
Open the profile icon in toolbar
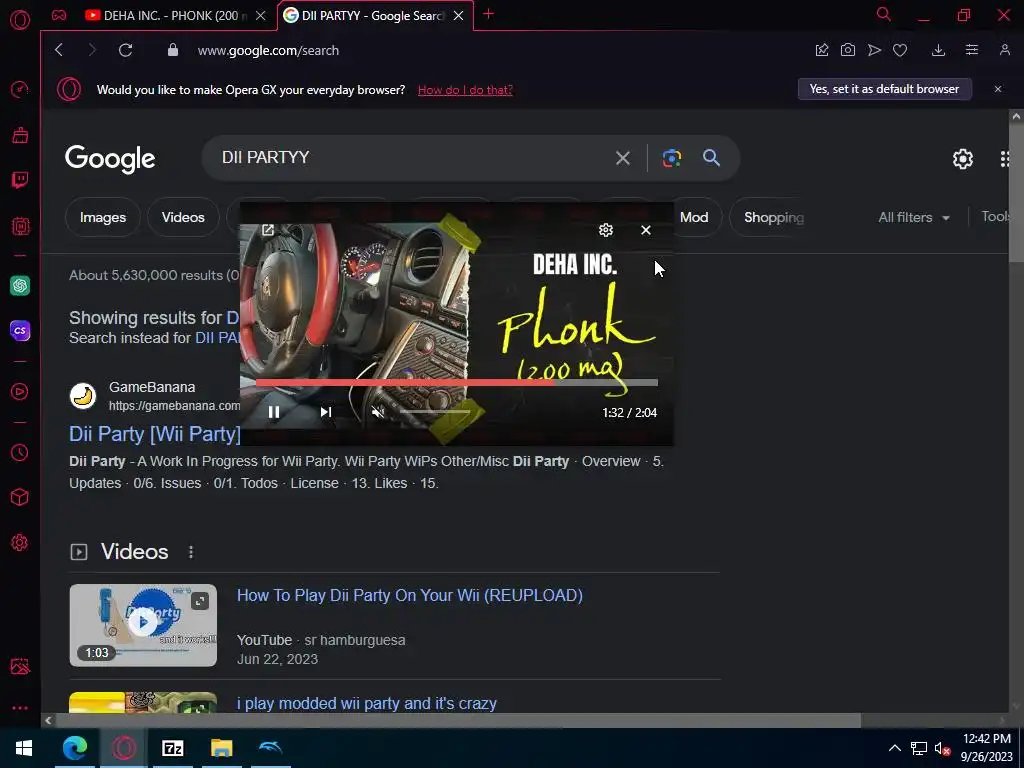(x=1005, y=50)
